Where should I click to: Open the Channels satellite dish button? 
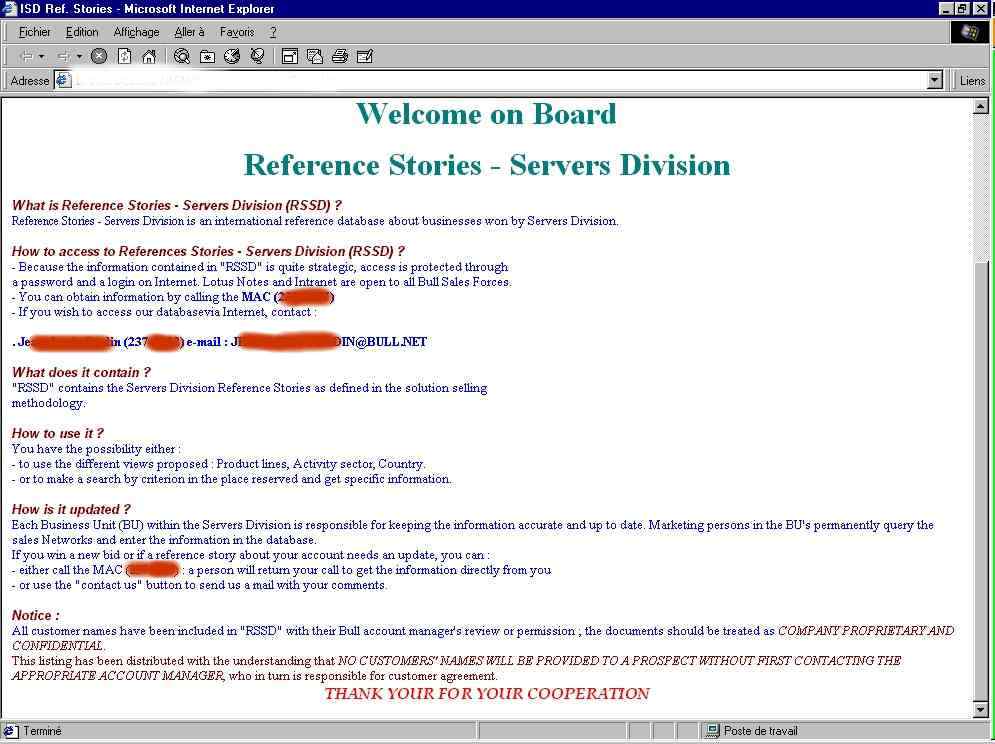click(257, 56)
